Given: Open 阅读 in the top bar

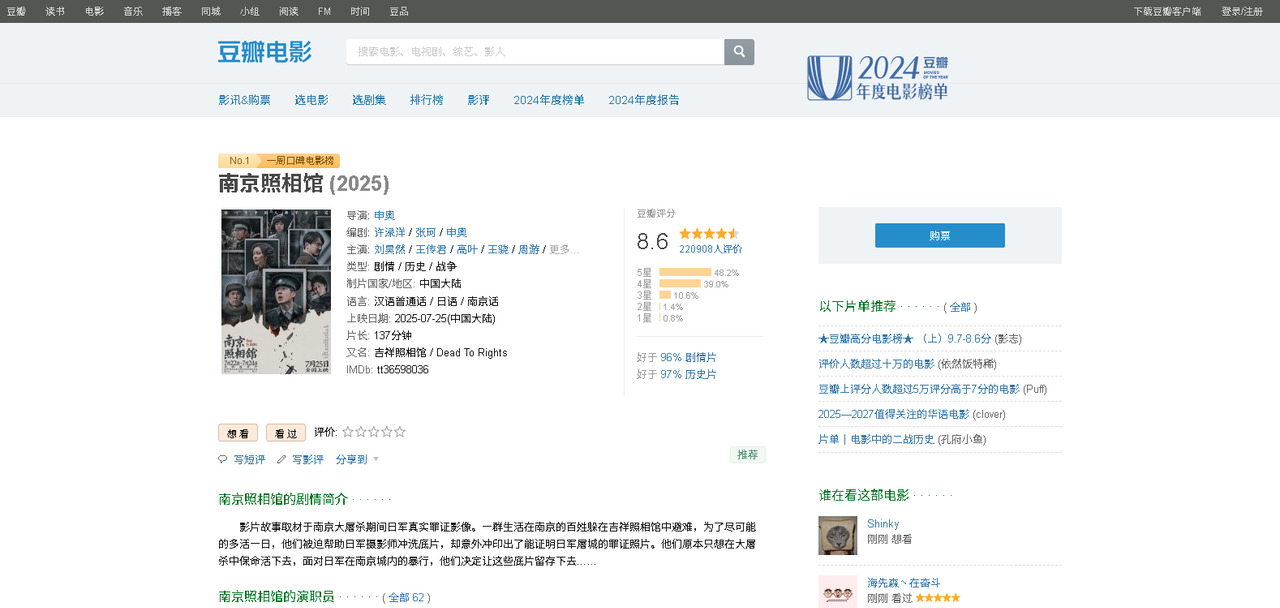Looking at the screenshot, I should (x=289, y=11).
